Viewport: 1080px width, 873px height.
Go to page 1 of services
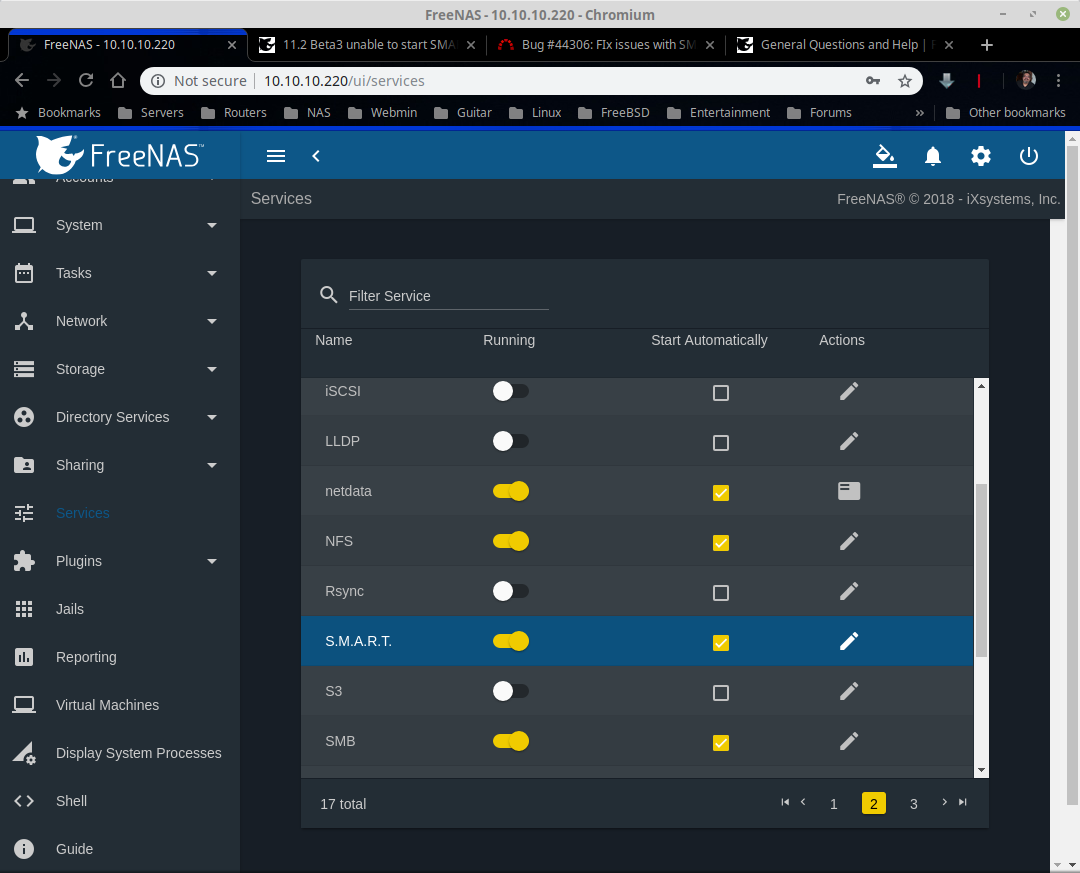(x=833, y=803)
